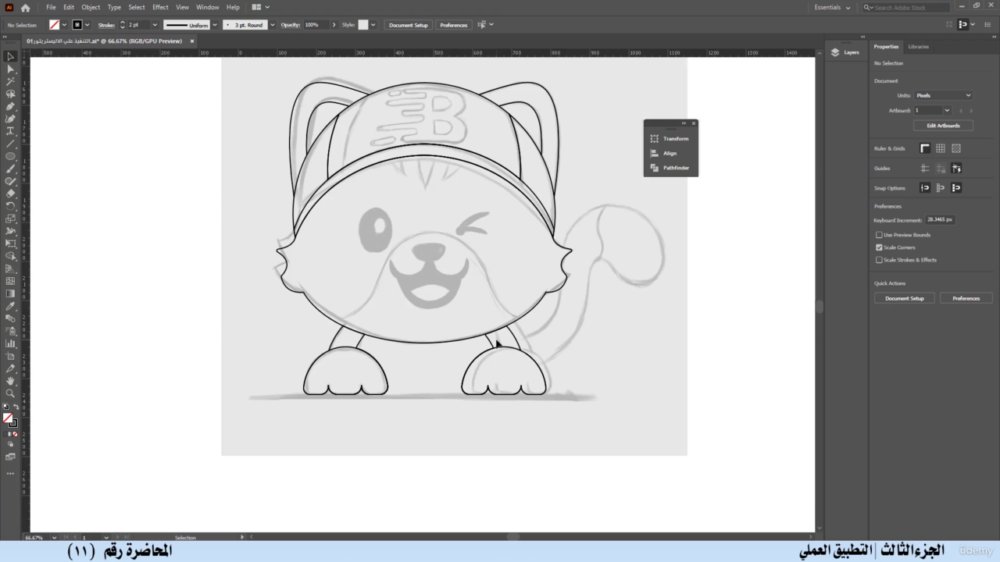This screenshot has height=562, width=1000.
Task: Open the fill color dropdown arrow
Action: point(64,25)
